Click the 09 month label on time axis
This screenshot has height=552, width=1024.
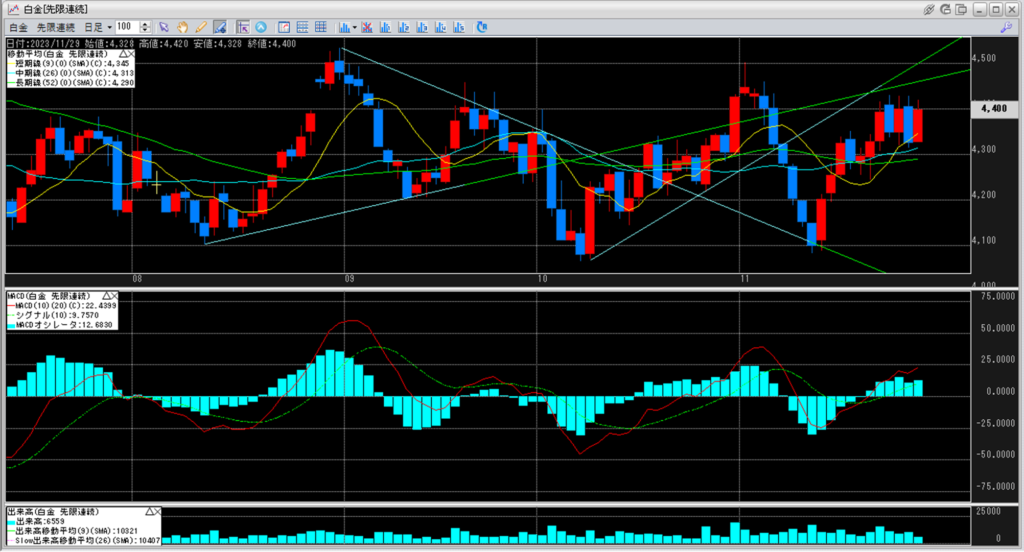pos(349,279)
